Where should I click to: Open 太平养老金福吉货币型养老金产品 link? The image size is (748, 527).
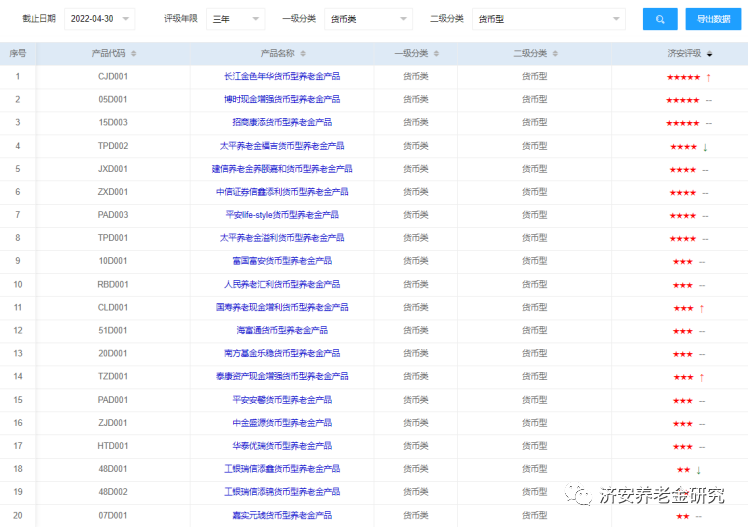(282, 146)
